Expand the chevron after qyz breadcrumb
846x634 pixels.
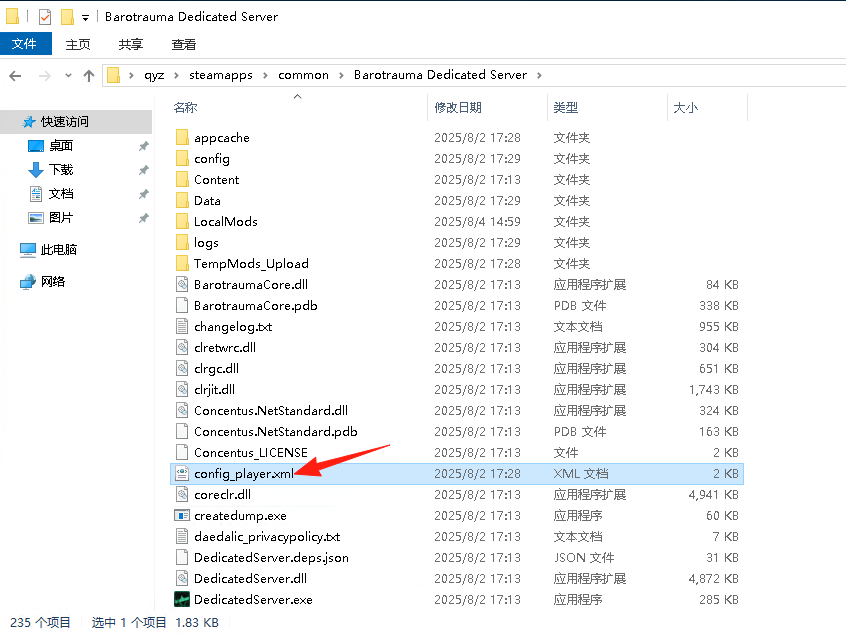point(176,76)
